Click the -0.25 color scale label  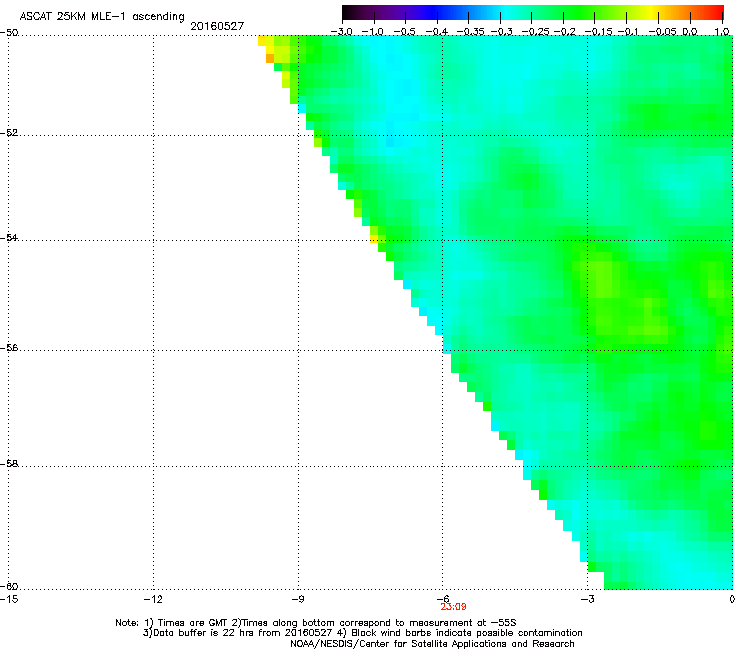click(535, 31)
